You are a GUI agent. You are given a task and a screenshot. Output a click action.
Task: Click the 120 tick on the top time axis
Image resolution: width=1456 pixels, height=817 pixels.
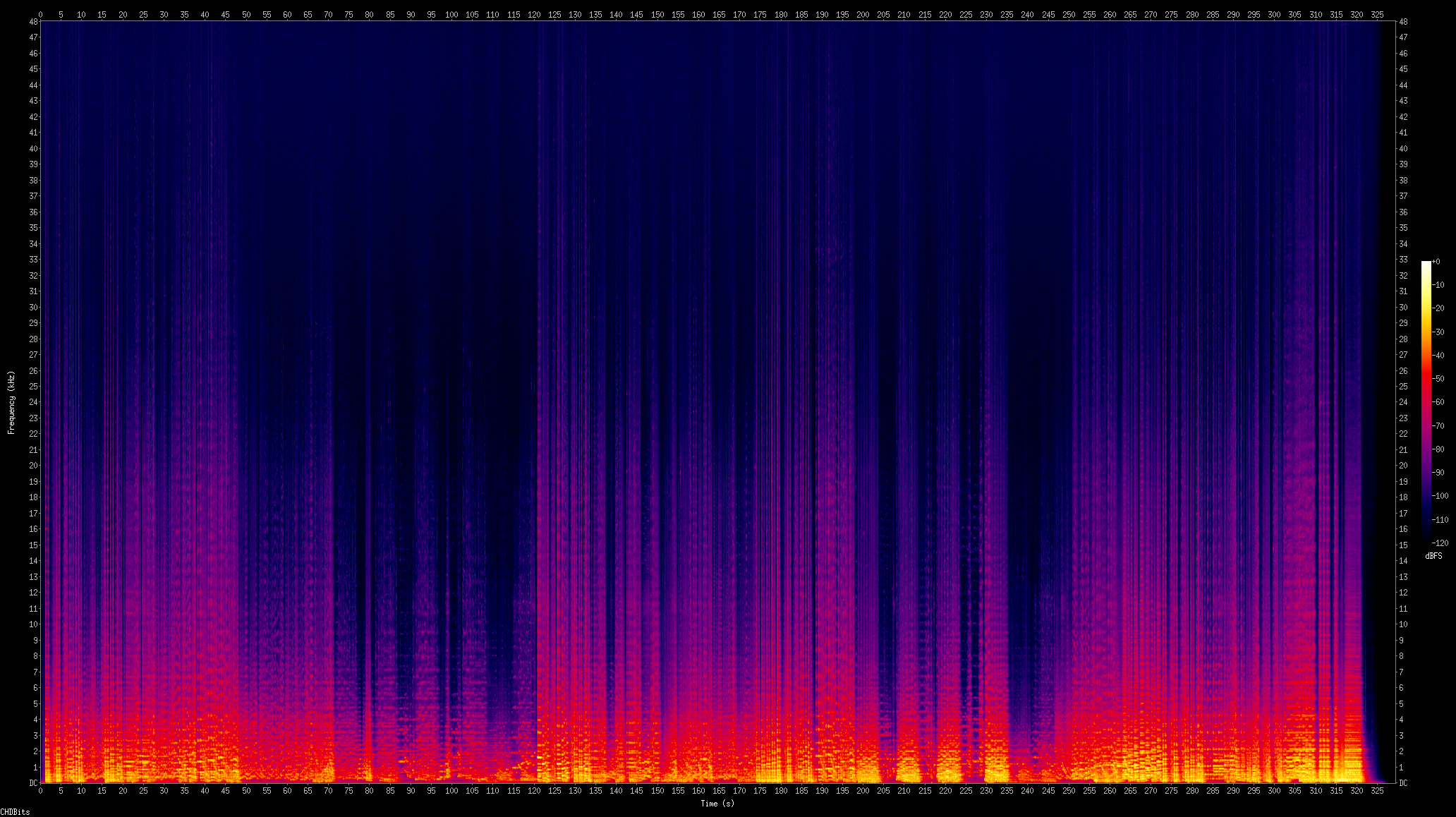point(534,14)
